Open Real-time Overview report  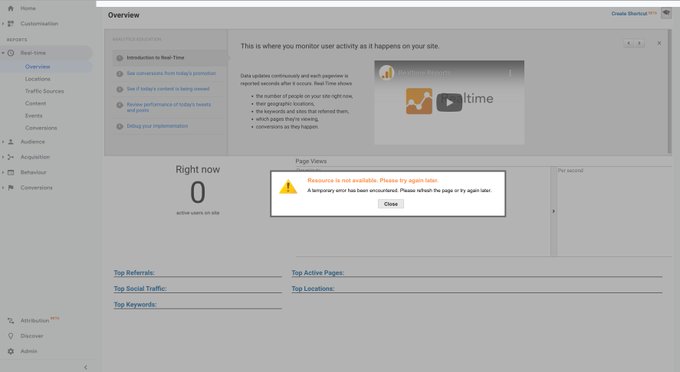pos(37,66)
